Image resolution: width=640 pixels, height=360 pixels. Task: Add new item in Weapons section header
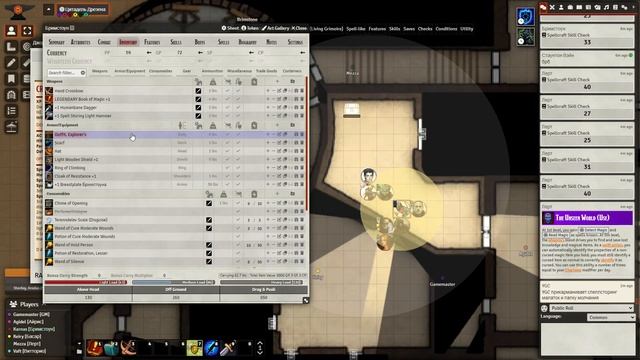click(x=277, y=82)
